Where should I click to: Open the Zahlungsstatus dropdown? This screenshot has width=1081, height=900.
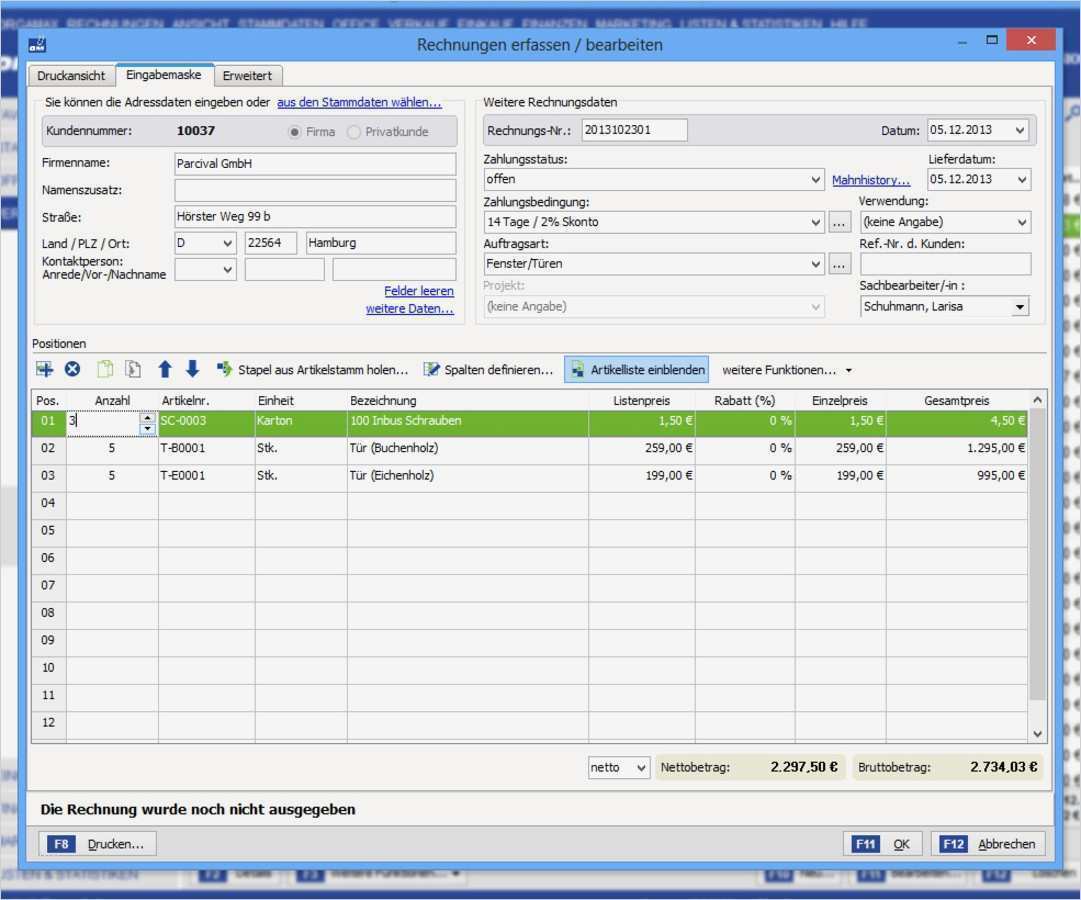point(815,179)
